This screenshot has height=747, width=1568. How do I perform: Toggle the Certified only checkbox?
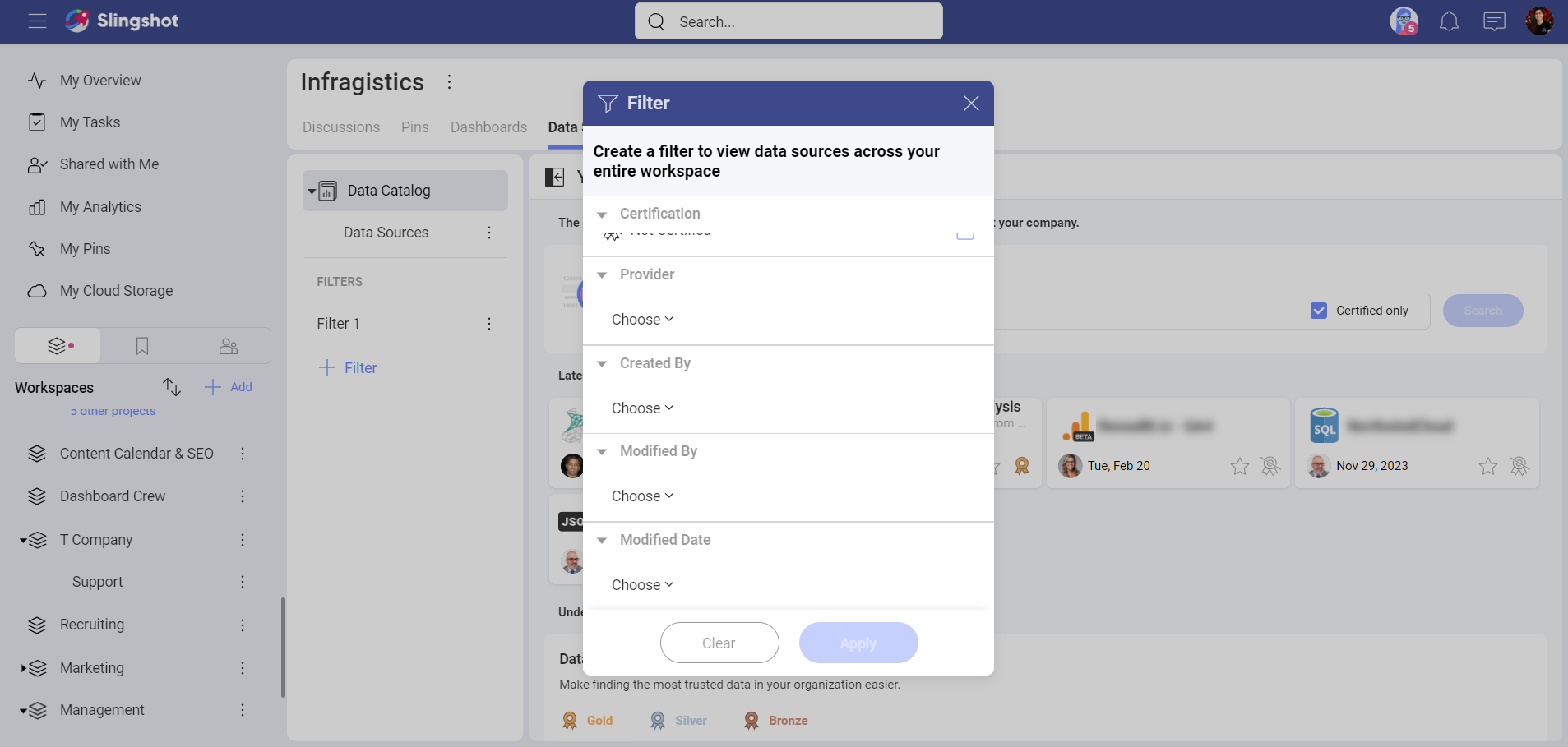pyautogui.click(x=1319, y=311)
